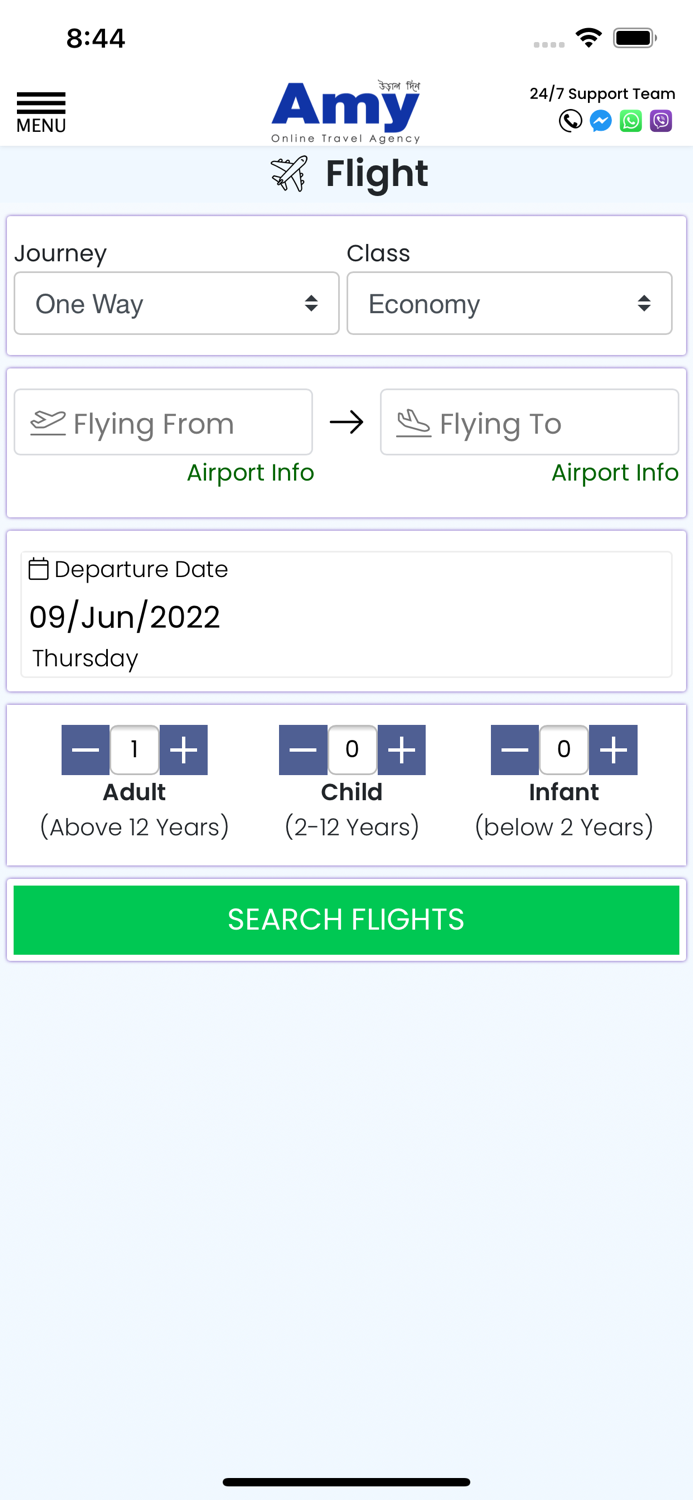This screenshot has height=1500, width=693.
Task: Click the calendar icon beside Departure Date
Action: (39, 569)
